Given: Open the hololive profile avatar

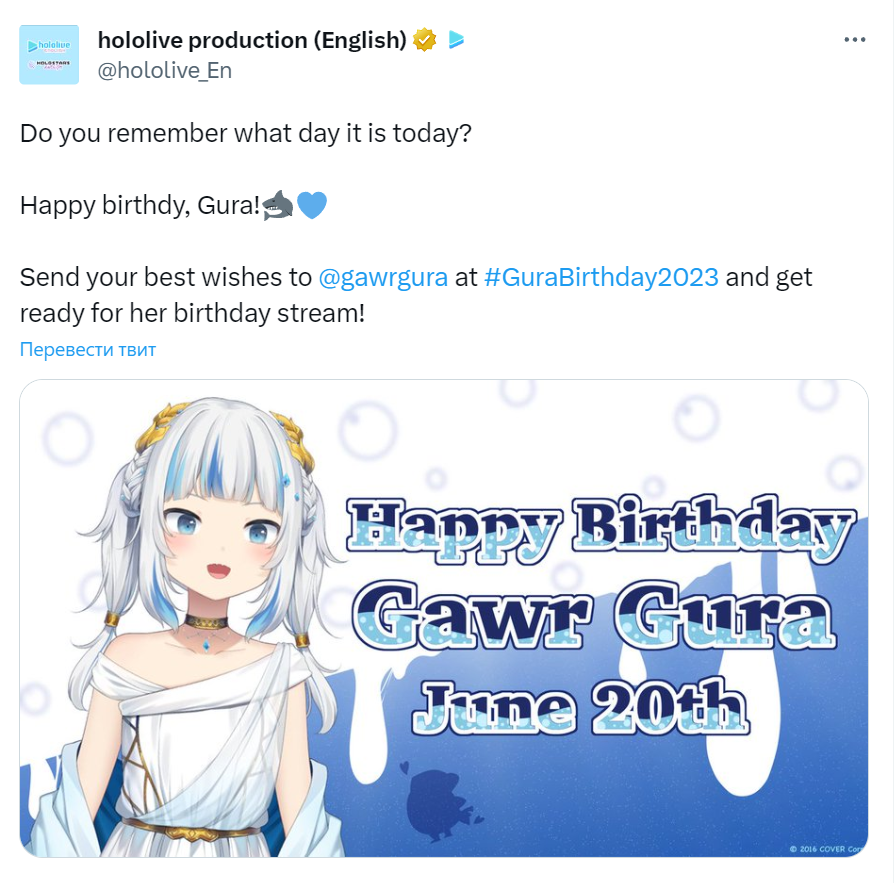Looking at the screenshot, I should click(49, 55).
